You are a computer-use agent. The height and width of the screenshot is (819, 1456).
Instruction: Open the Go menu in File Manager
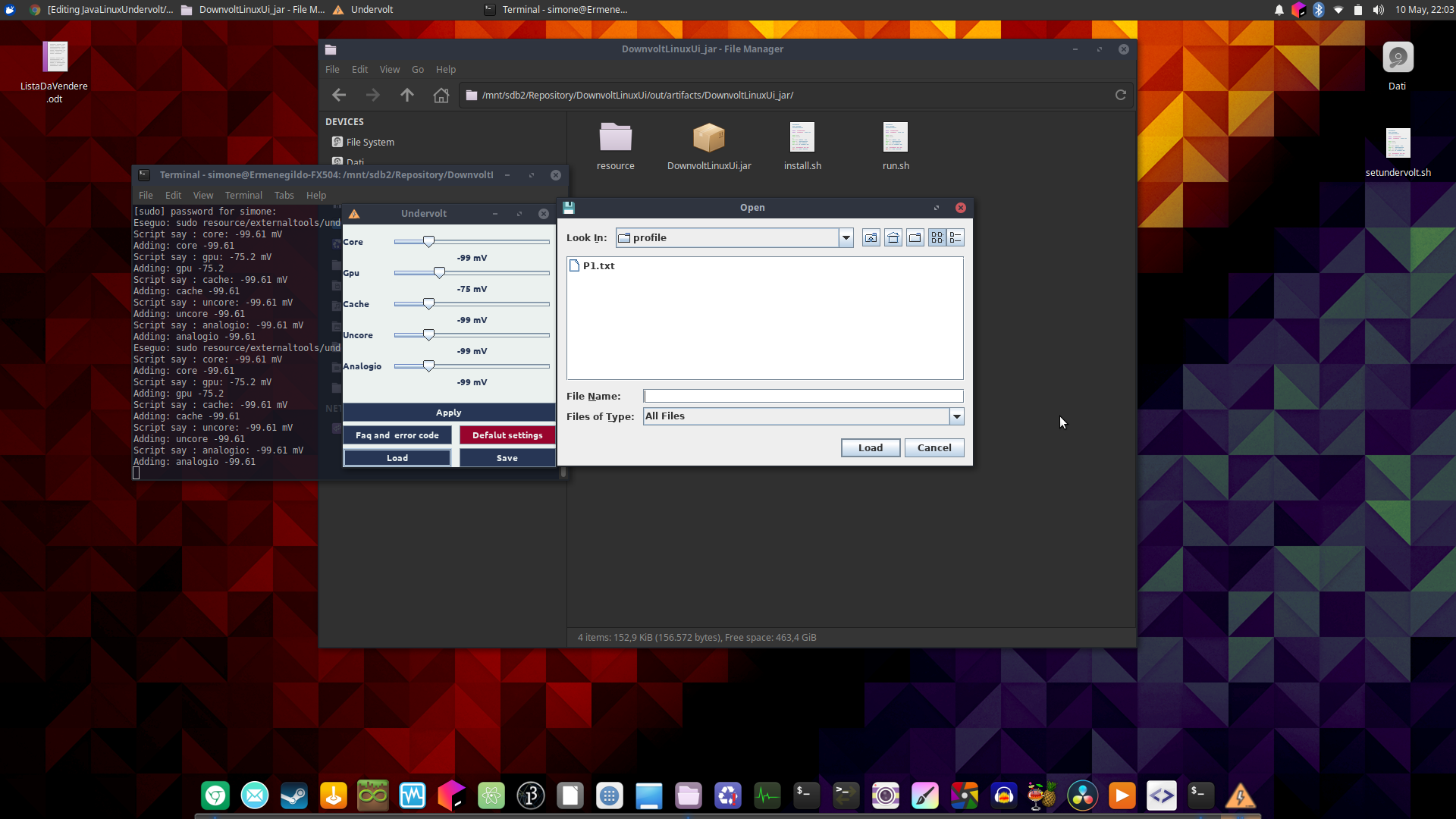[417, 70]
